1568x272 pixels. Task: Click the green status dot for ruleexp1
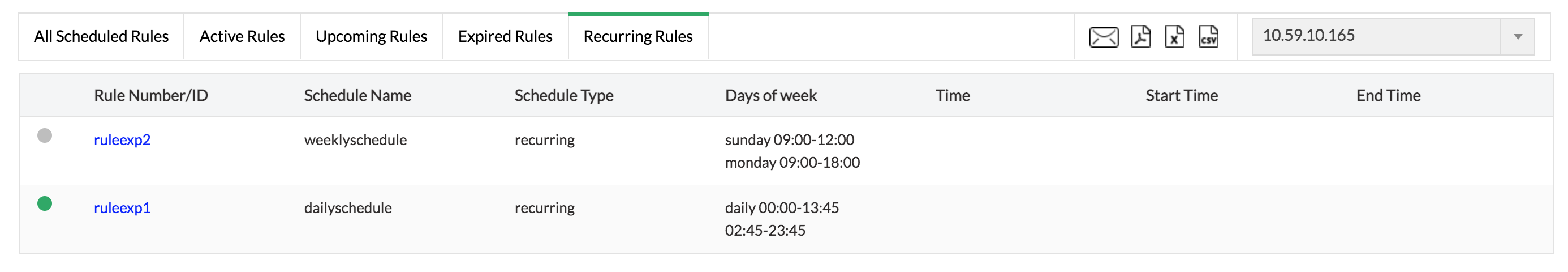point(45,203)
